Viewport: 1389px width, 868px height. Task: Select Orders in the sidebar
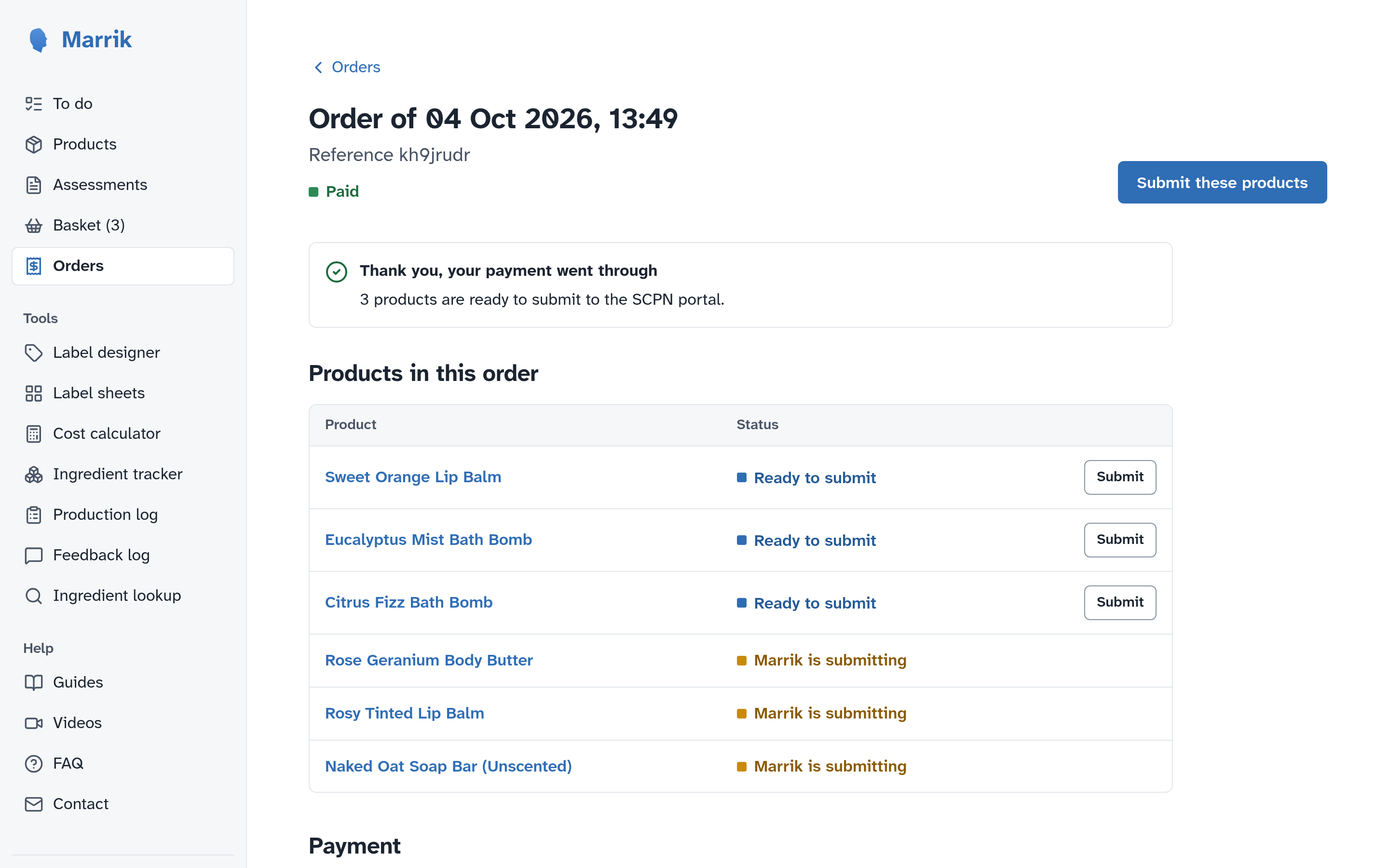point(123,266)
